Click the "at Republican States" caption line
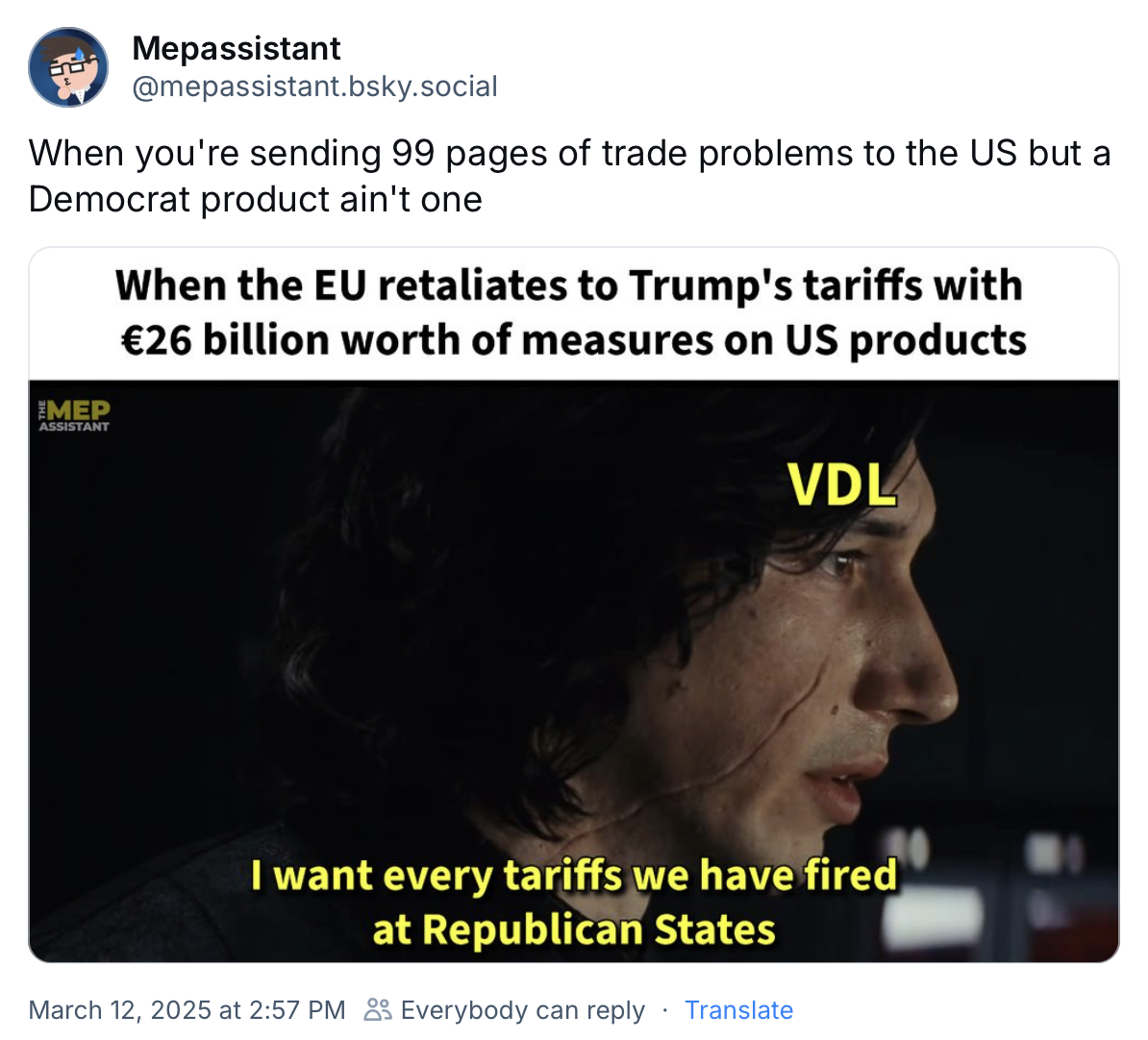Screen dimensions: 1148x1040 coord(574,929)
